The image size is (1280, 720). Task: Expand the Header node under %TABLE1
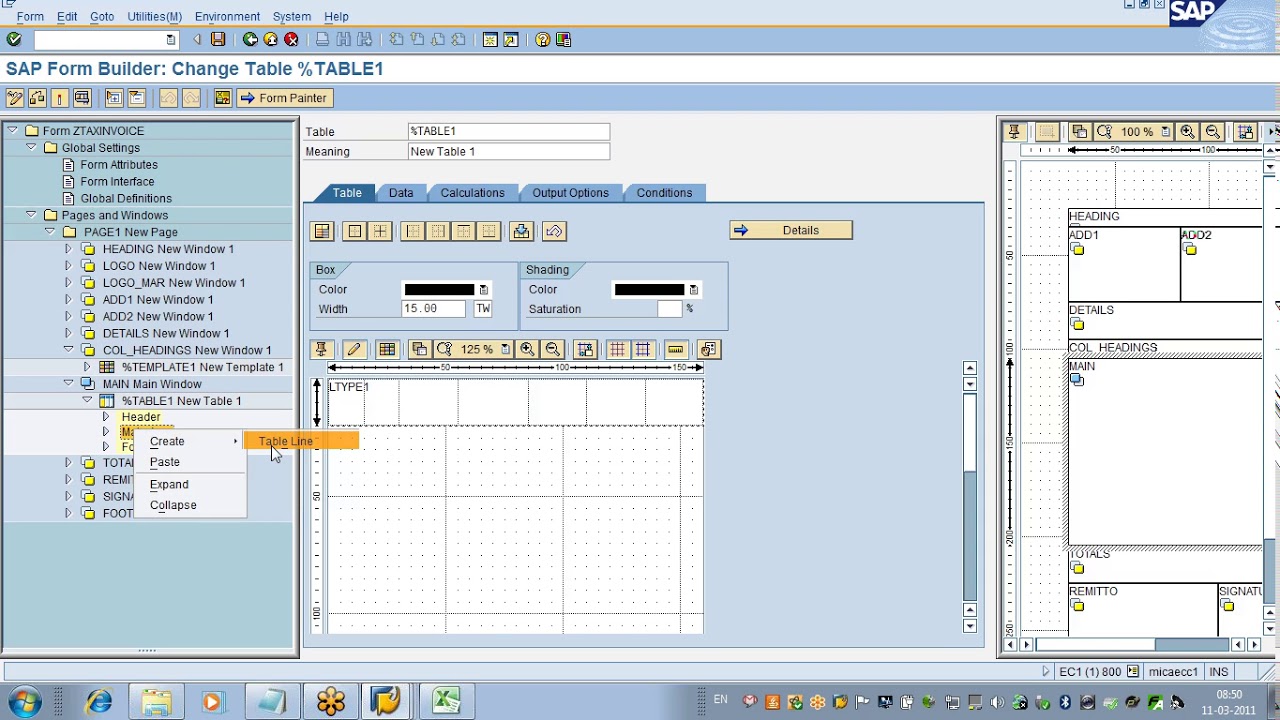tap(106, 417)
